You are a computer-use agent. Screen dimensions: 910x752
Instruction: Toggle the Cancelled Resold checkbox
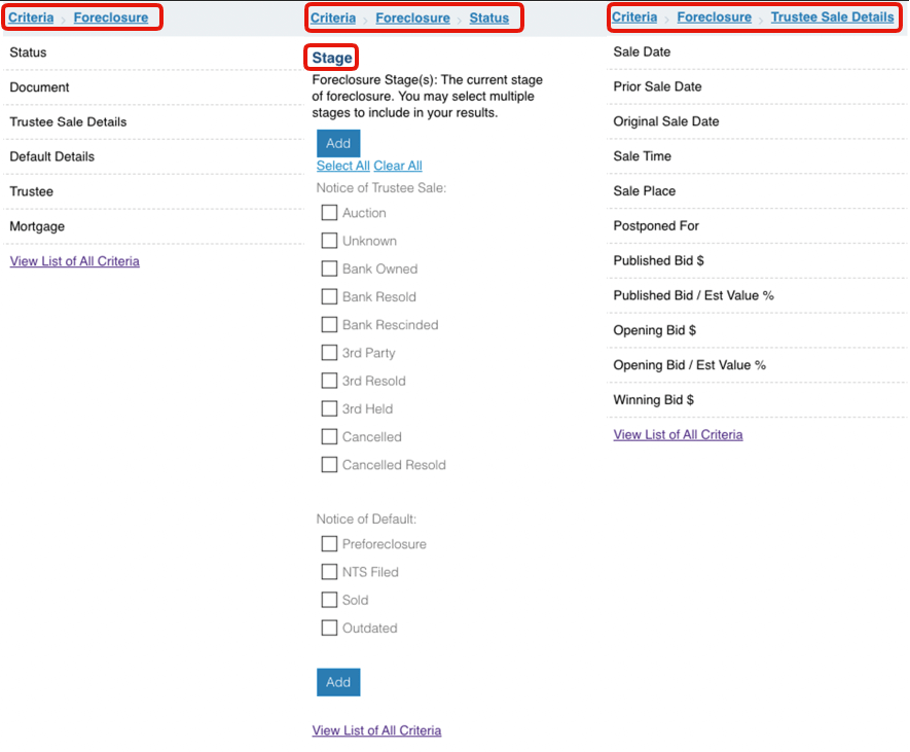pos(329,465)
